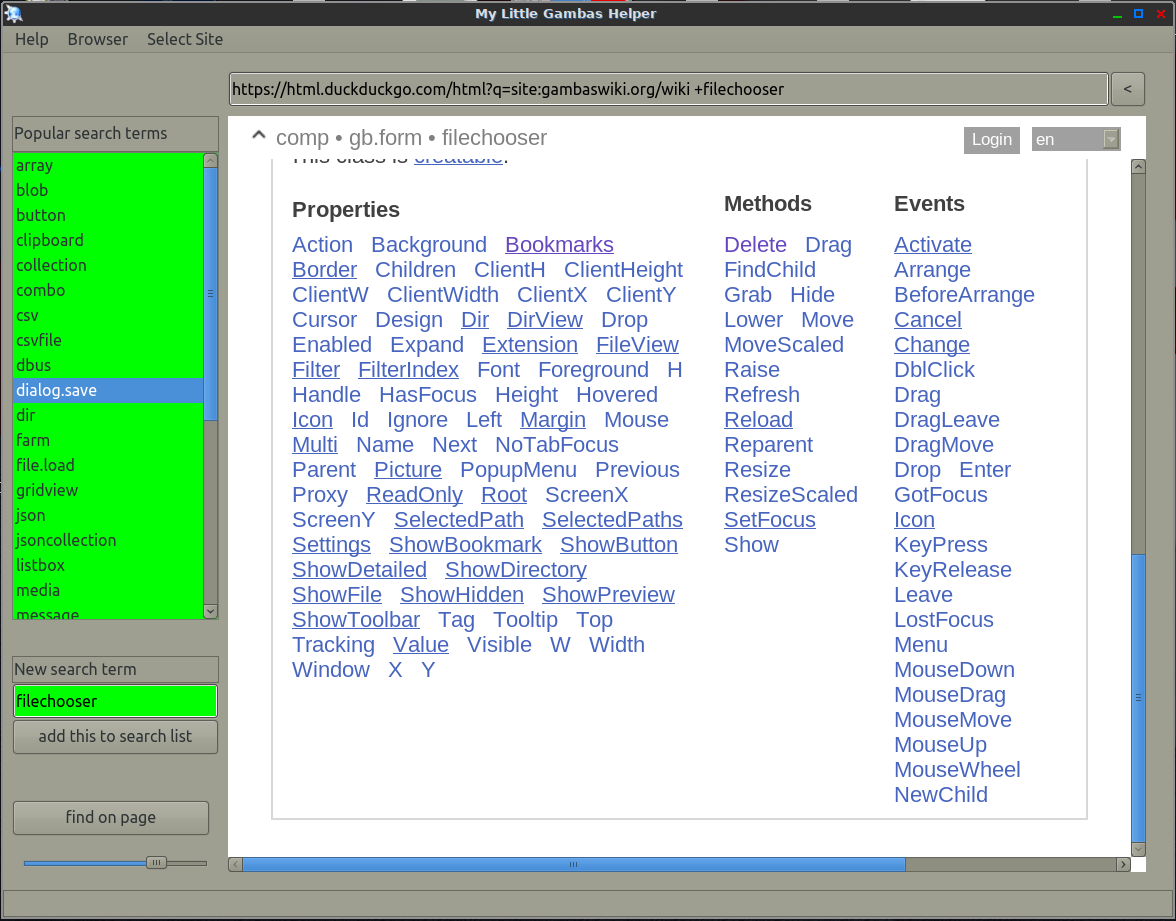
Task: Open the ShowHidden property link
Action: pos(461,595)
